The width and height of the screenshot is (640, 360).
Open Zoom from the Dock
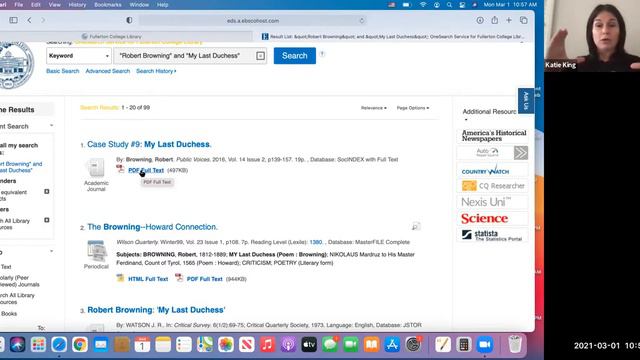[484, 344]
